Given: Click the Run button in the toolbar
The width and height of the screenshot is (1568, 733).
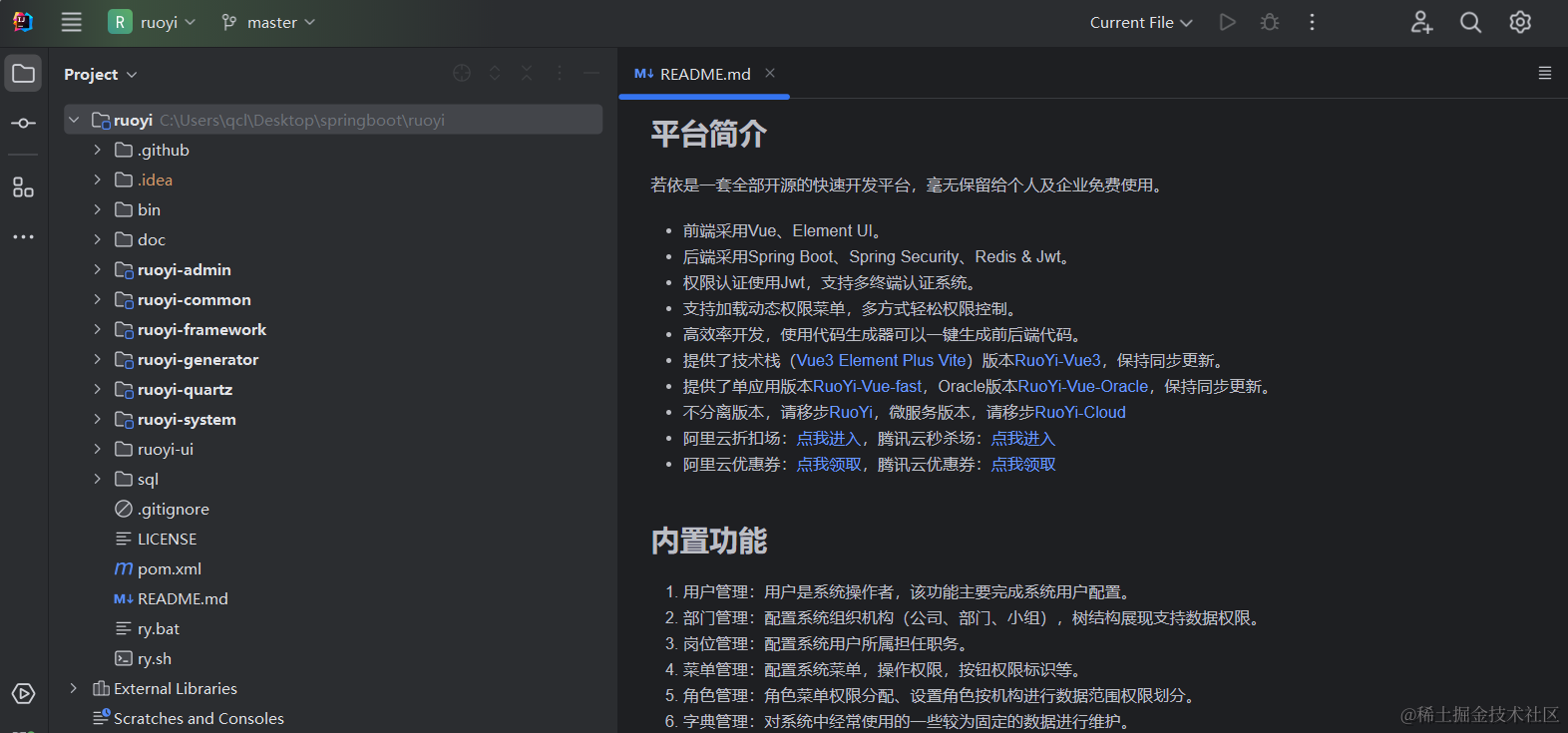Looking at the screenshot, I should tap(1228, 22).
